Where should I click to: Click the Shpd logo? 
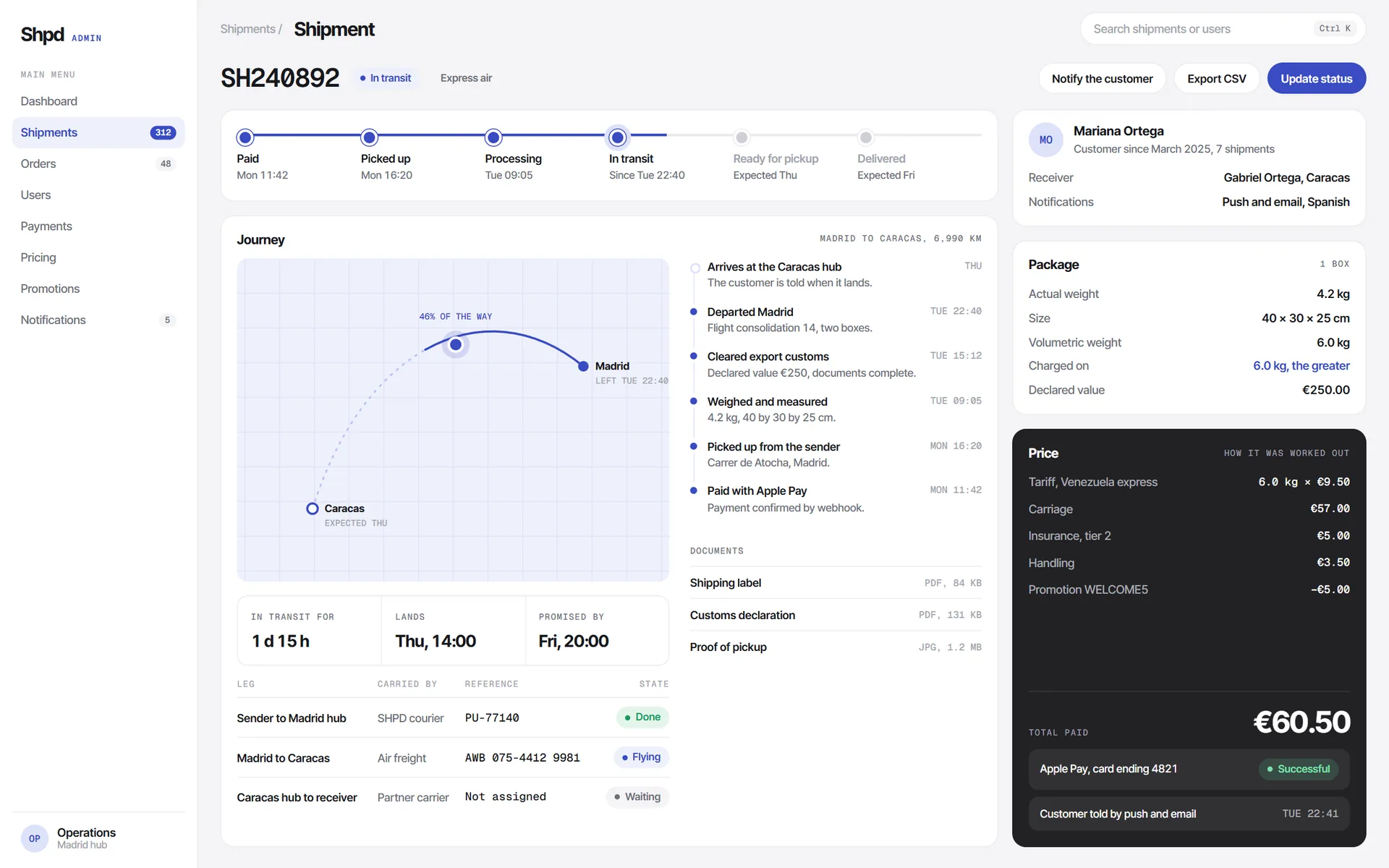point(42,35)
